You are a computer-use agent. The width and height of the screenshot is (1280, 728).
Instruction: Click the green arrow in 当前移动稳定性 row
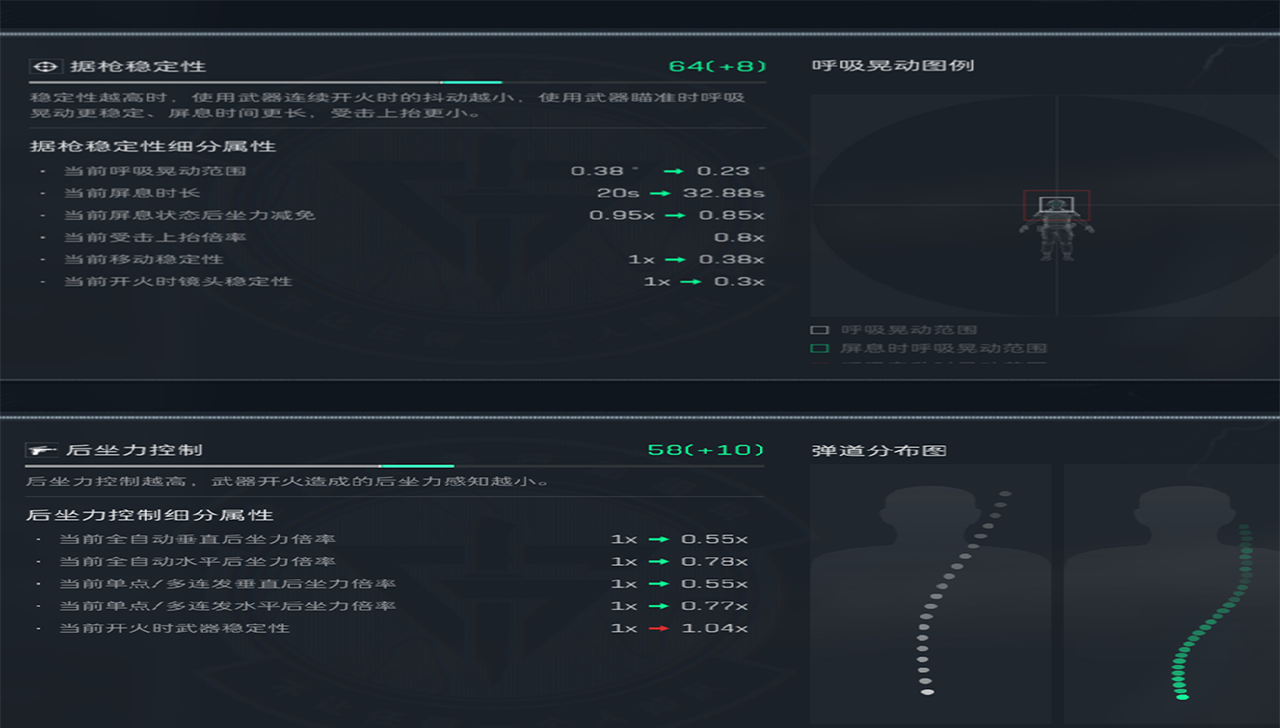tap(675, 260)
